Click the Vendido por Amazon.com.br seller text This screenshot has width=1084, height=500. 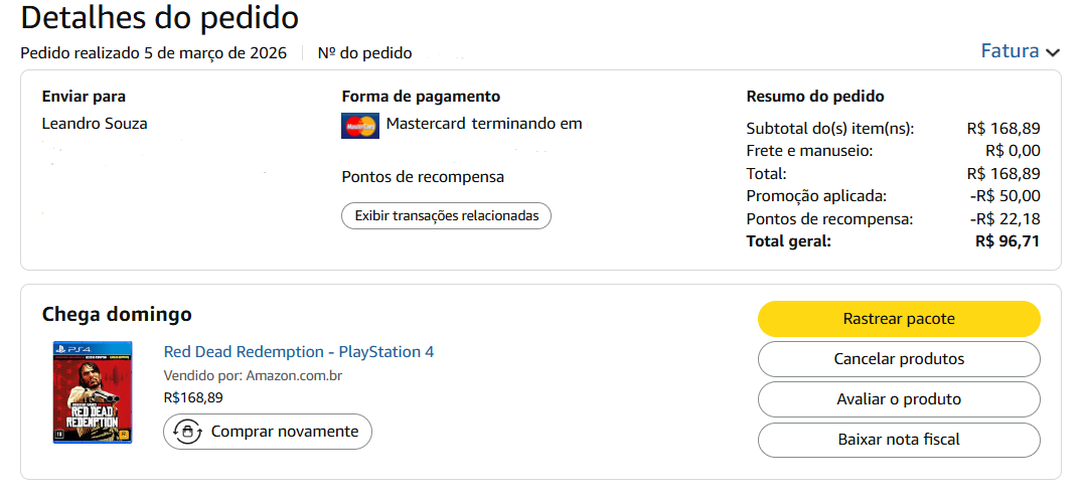(253, 376)
